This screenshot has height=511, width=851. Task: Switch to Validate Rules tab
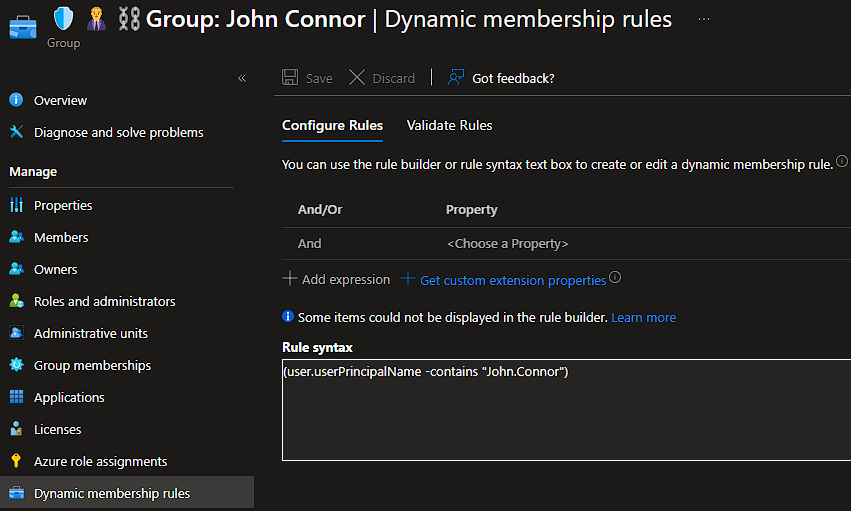click(449, 125)
